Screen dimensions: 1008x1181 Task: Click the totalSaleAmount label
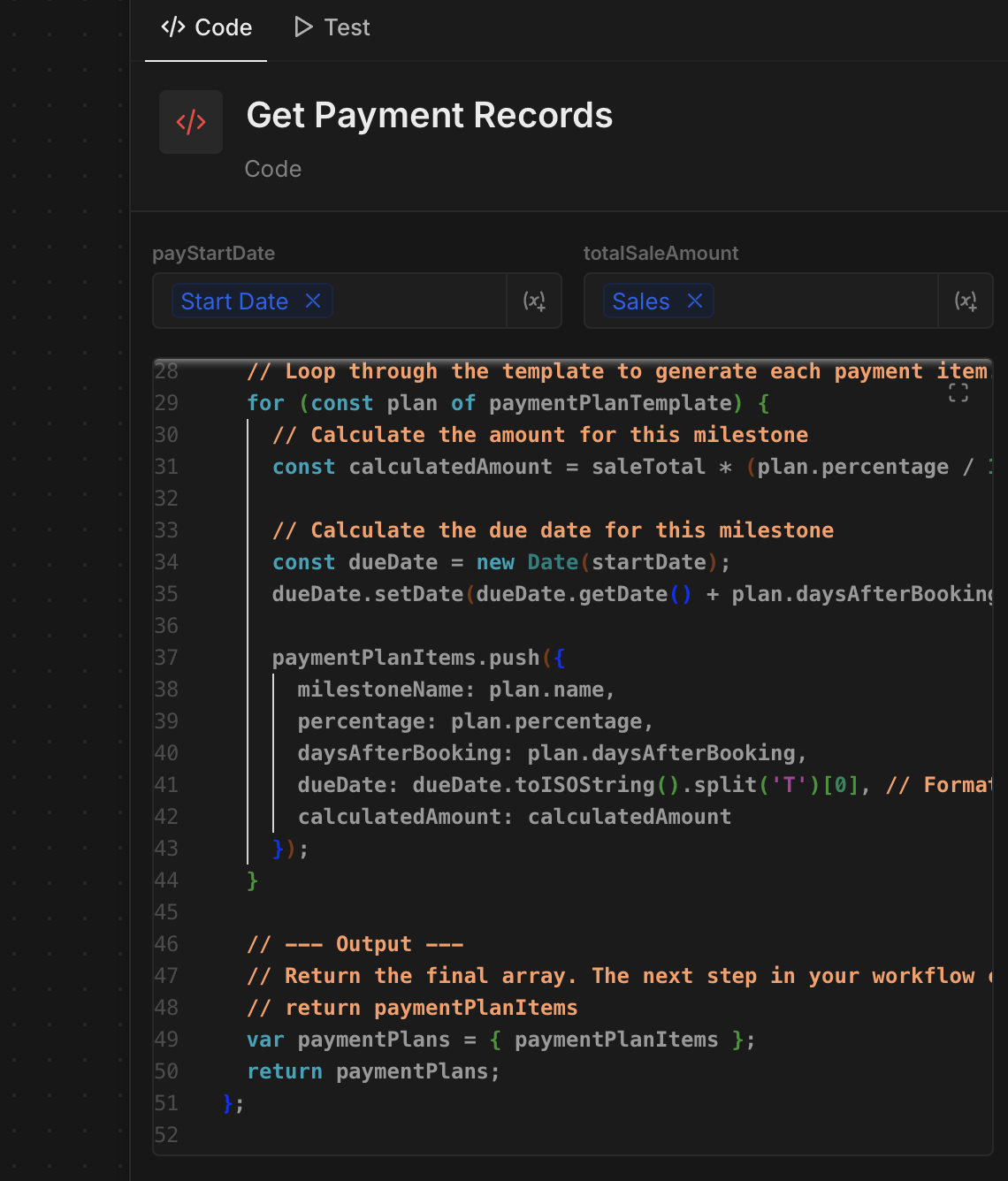coord(661,253)
